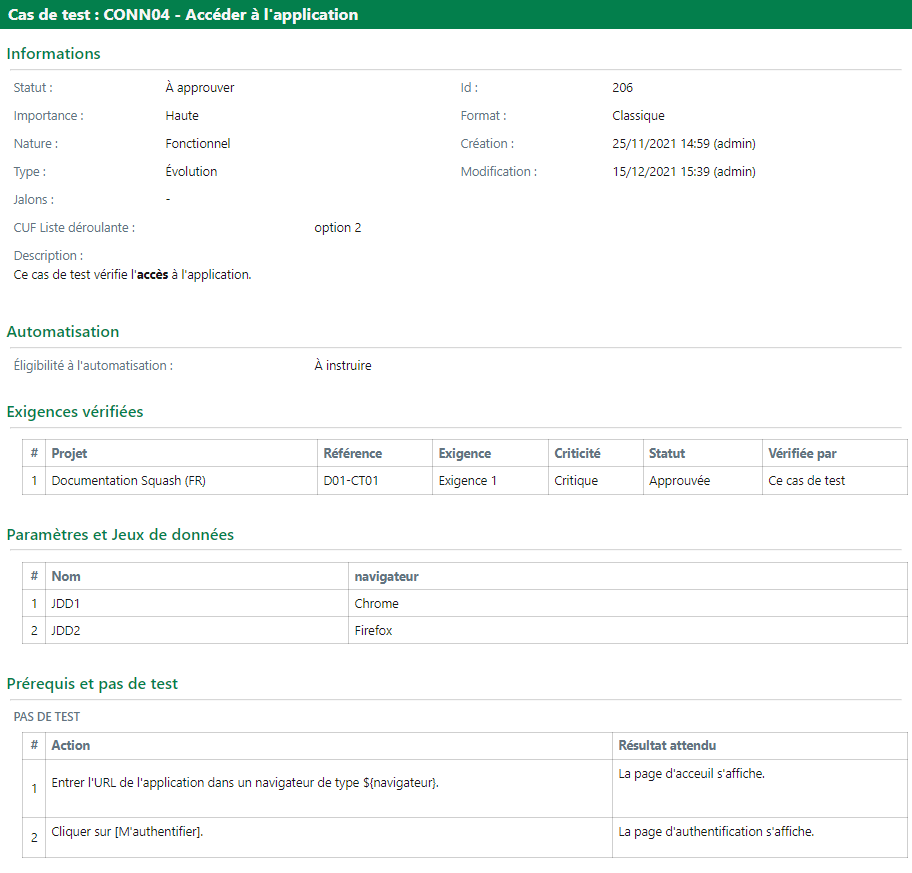912x873 pixels.
Task: Open the 'Documentation Squash (FR)' project cell
Action: pos(129,481)
